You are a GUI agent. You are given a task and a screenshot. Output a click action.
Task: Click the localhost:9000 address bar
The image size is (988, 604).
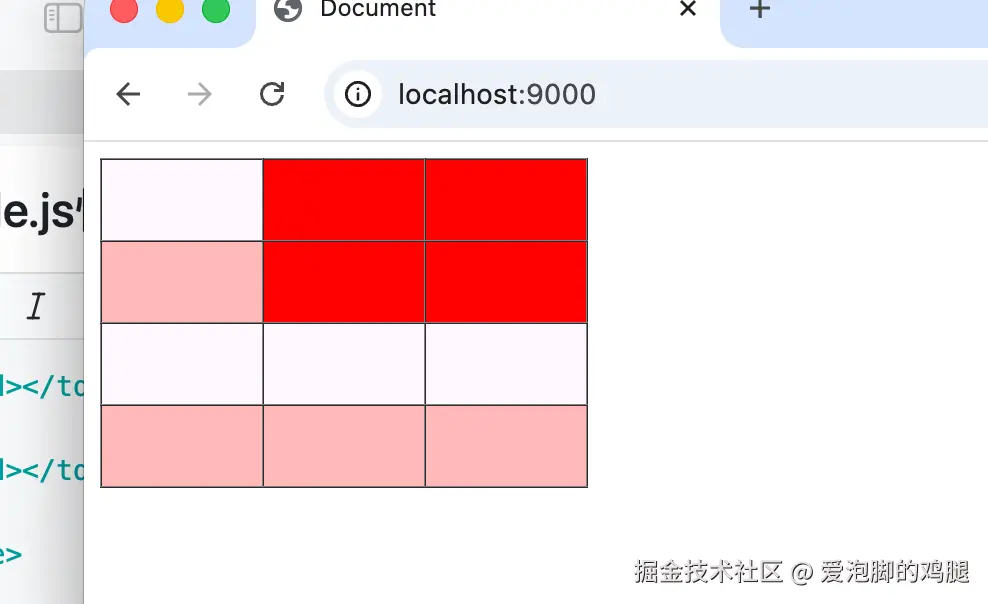[655, 94]
